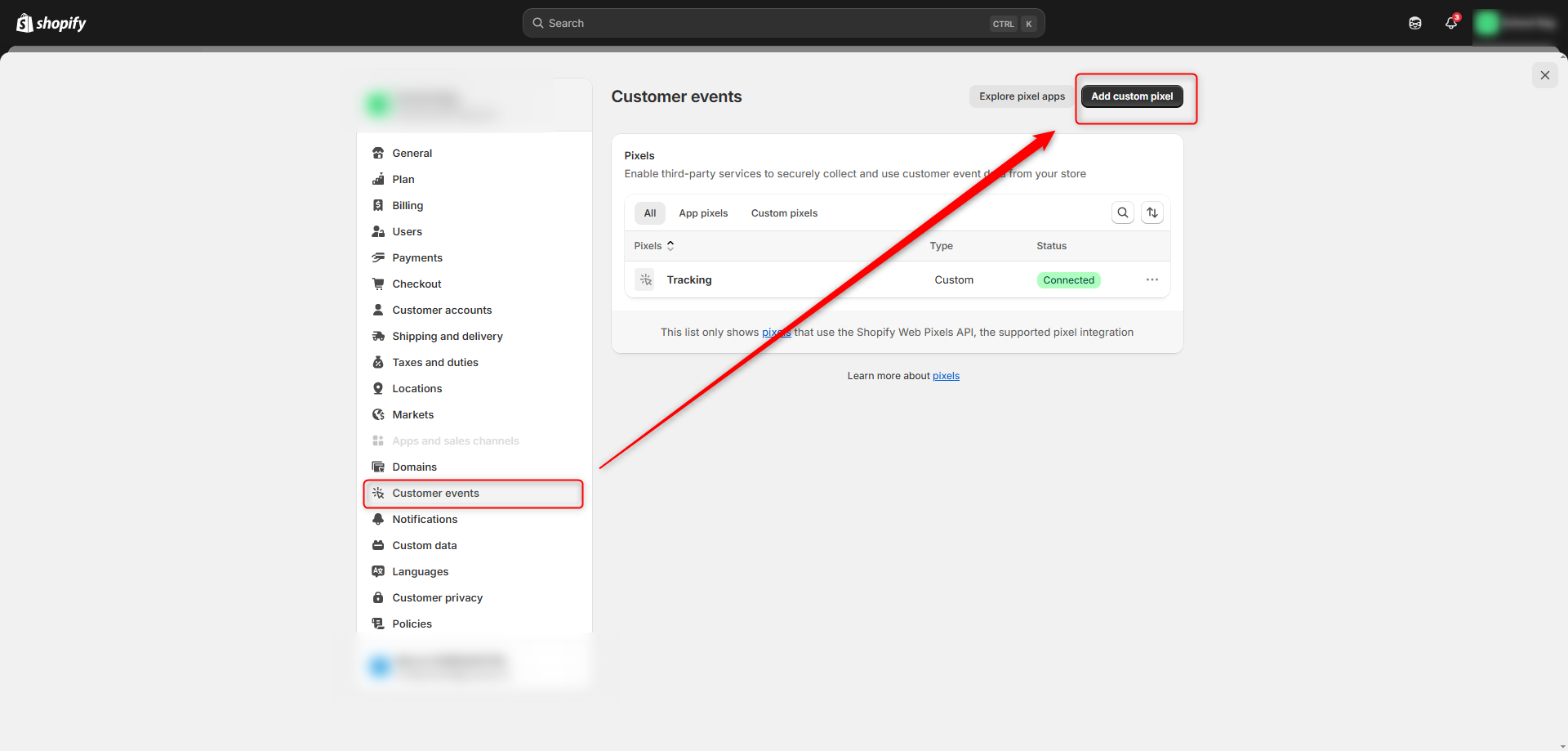This screenshot has width=1568, height=751.
Task: Open the actions menu for the Tracking pixel
Action: pyautogui.click(x=1152, y=279)
